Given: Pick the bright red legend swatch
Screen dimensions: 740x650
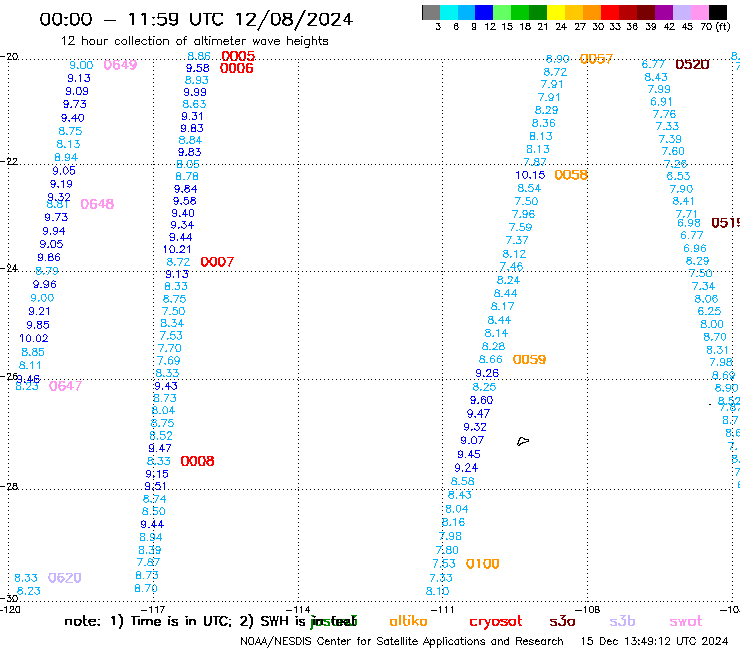Looking at the screenshot, I should [x=610, y=12].
